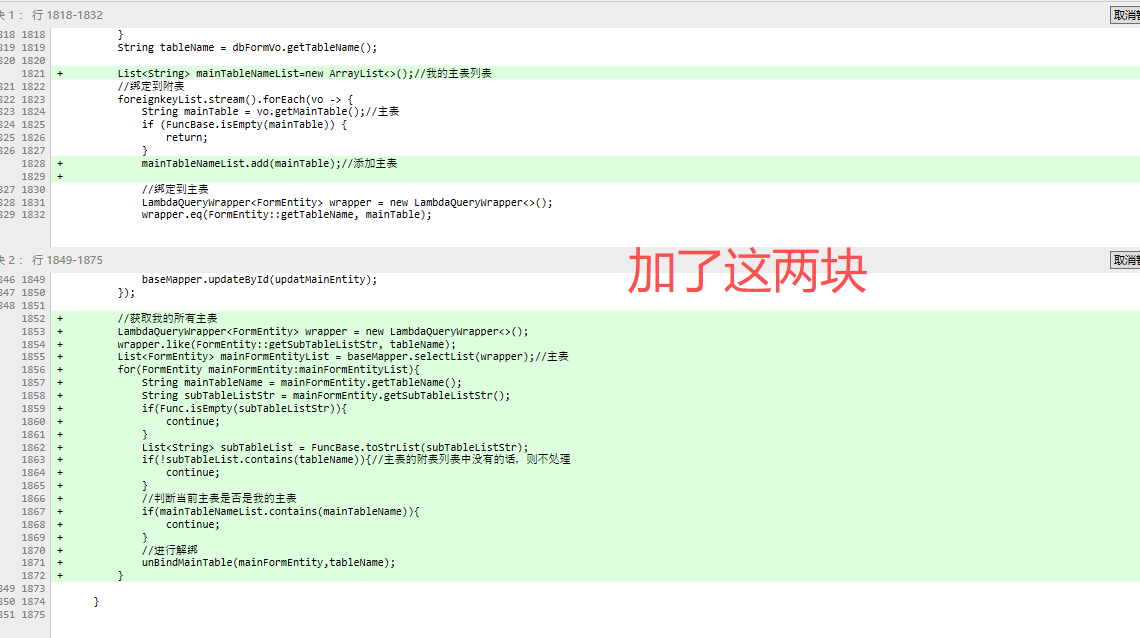Image resolution: width=1140 pixels, height=638 pixels.
Task: Click the plus marker on line 1867
Action: pyautogui.click(x=60, y=511)
